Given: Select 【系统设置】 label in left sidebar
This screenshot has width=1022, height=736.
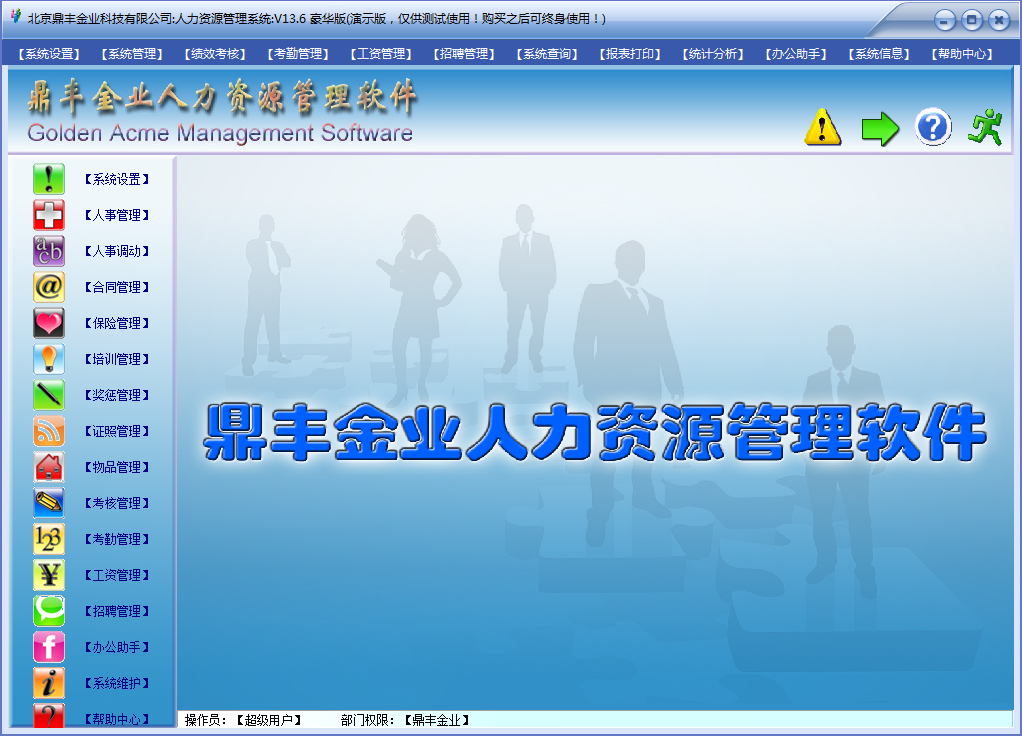Looking at the screenshot, I should (x=117, y=179).
